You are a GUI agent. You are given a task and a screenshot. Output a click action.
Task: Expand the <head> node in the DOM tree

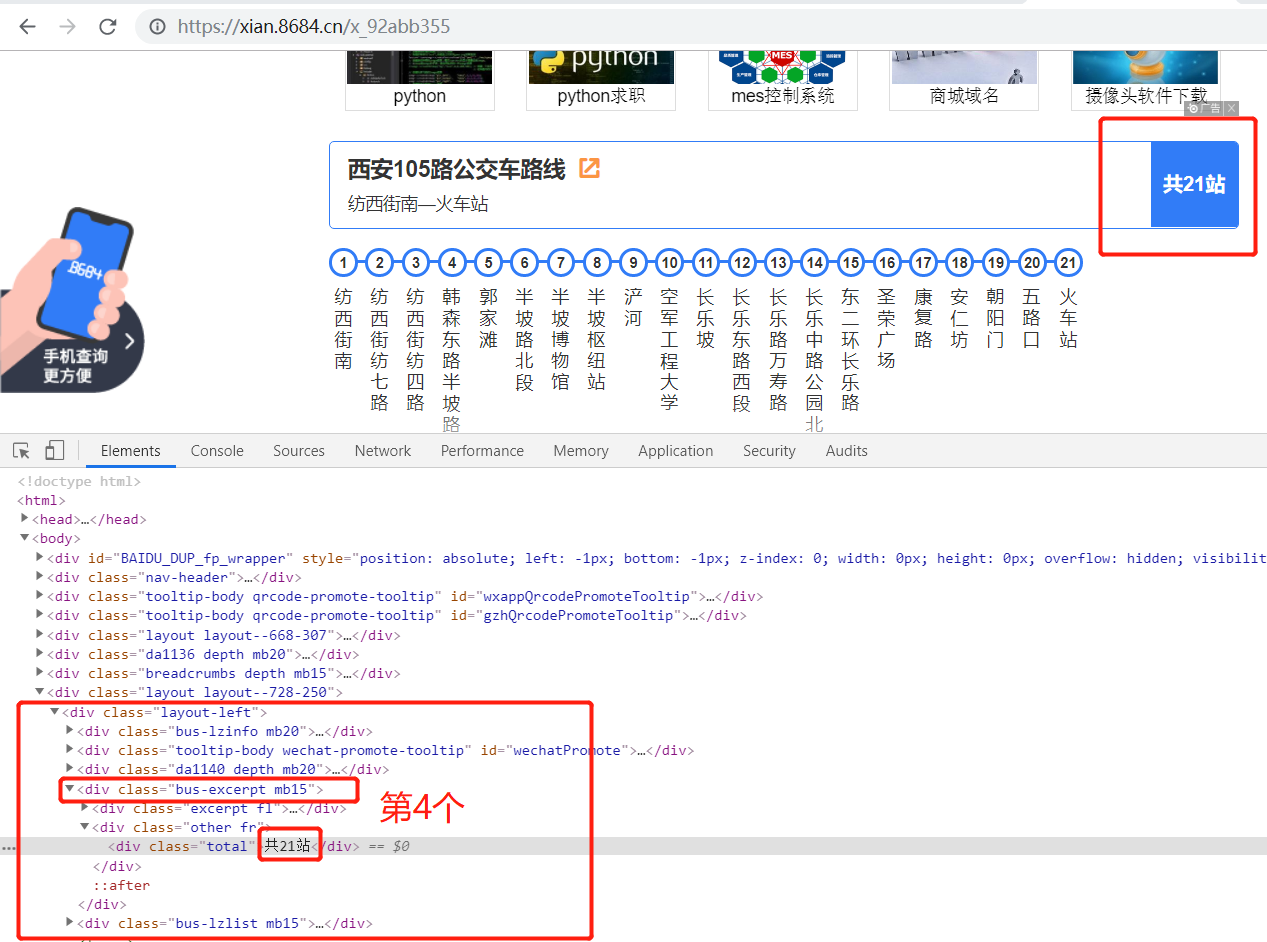[x=25, y=518]
